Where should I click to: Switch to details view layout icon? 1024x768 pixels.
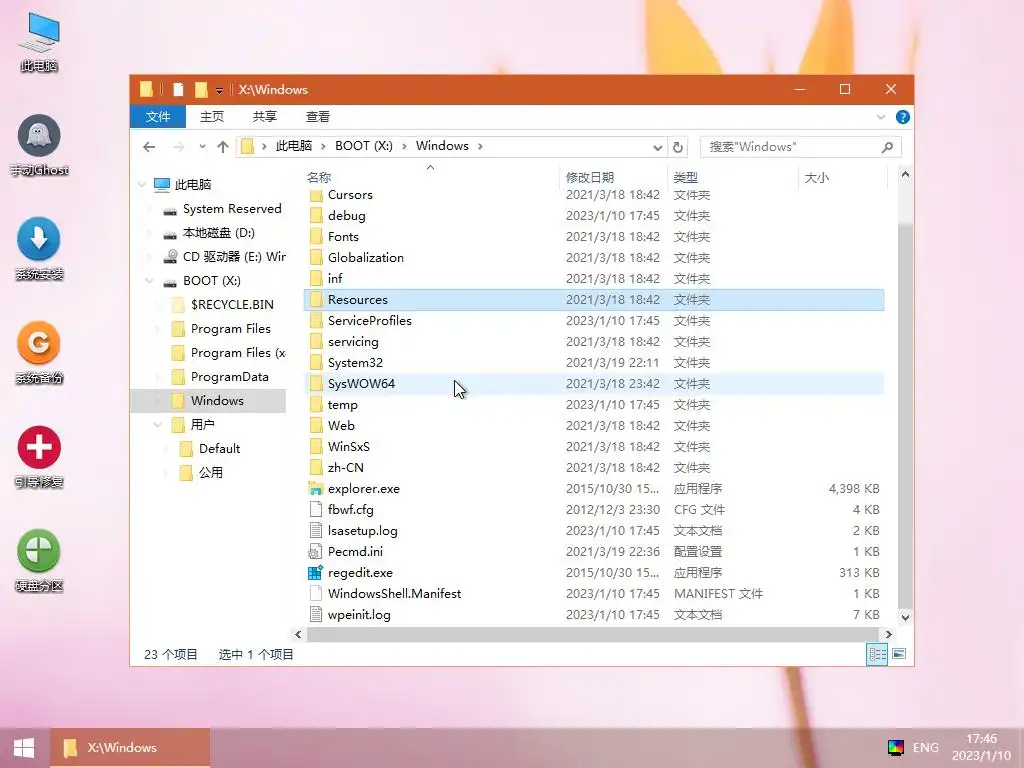877,654
